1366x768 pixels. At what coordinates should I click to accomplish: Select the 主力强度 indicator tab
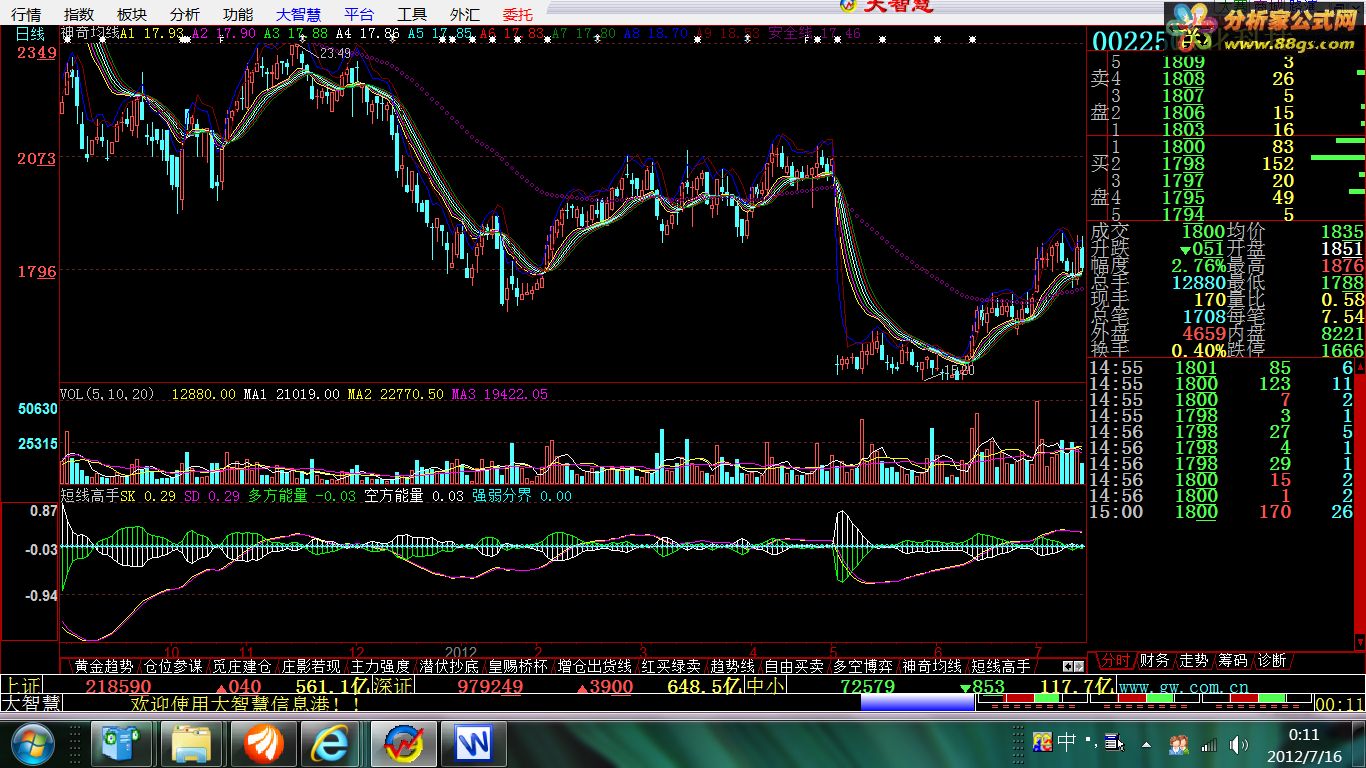380,666
